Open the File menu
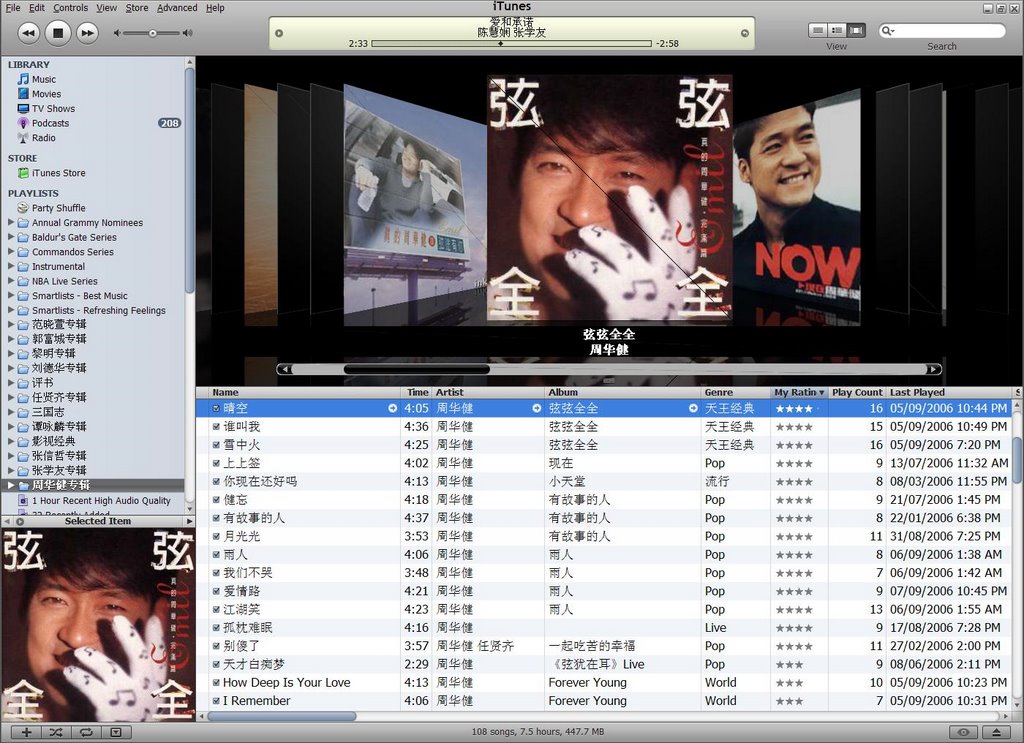Screen dimensions: 1024x743 point(13,8)
